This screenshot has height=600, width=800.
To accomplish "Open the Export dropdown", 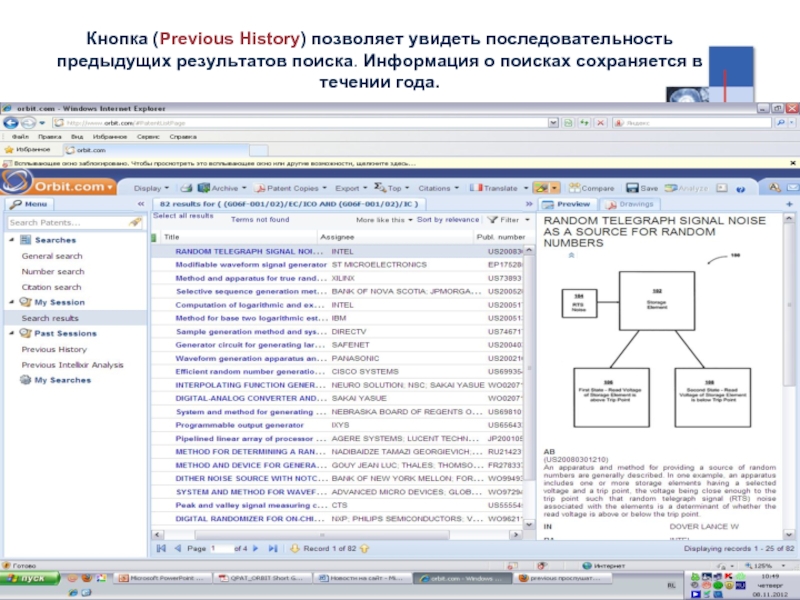I will pyautogui.click(x=351, y=188).
